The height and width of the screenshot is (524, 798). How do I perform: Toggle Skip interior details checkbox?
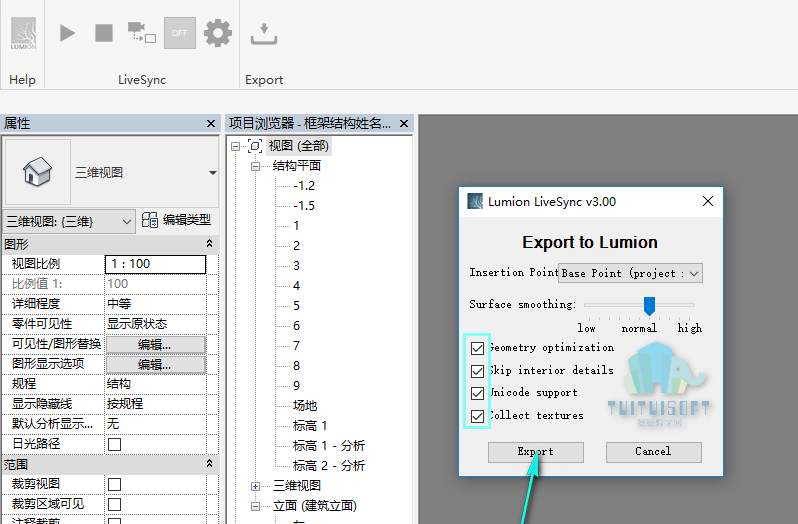477,371
